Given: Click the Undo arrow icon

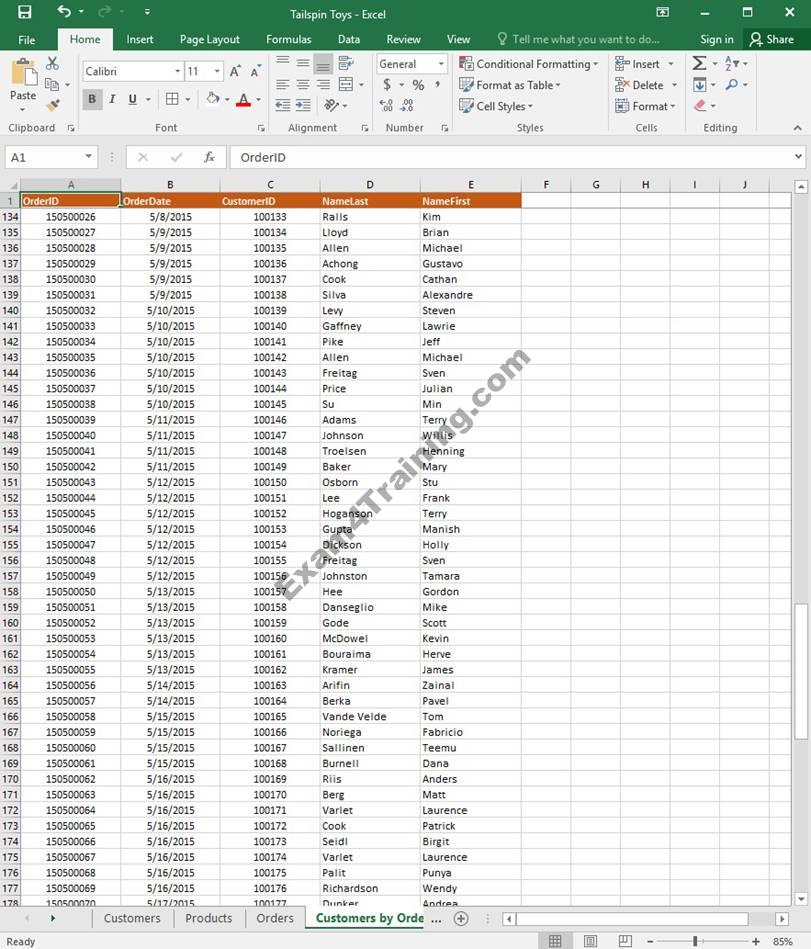Looking at the screenshot, I should click(64, 12).
